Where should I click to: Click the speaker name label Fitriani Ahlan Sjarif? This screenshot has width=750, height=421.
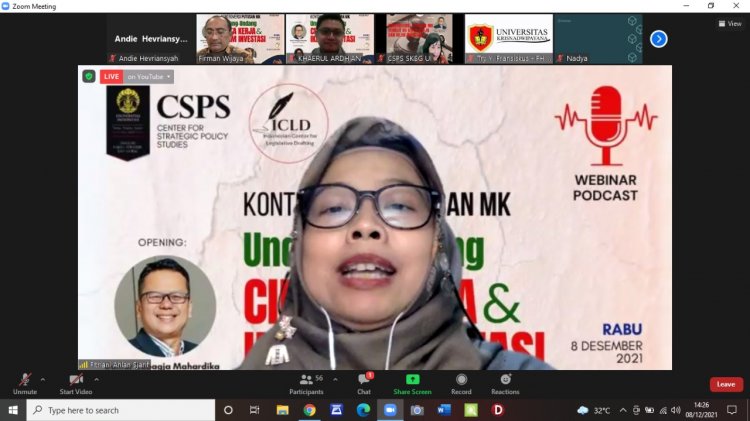click(115, 365)
